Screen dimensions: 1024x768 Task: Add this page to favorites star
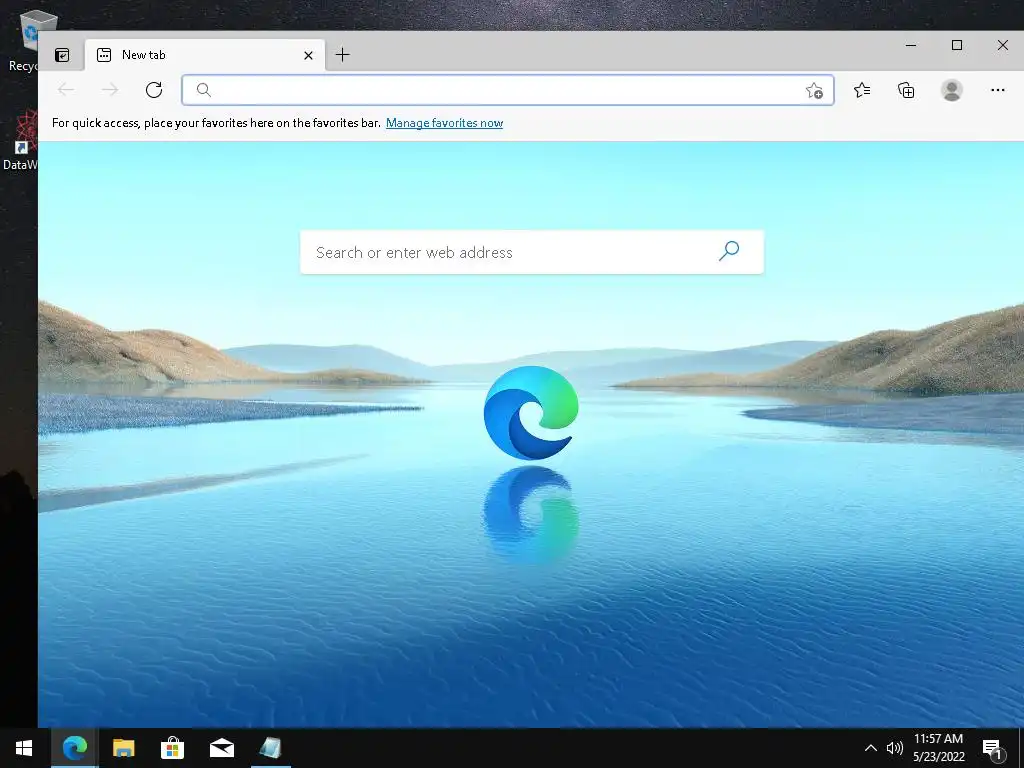pyautogui.click(x=814, y=90)
